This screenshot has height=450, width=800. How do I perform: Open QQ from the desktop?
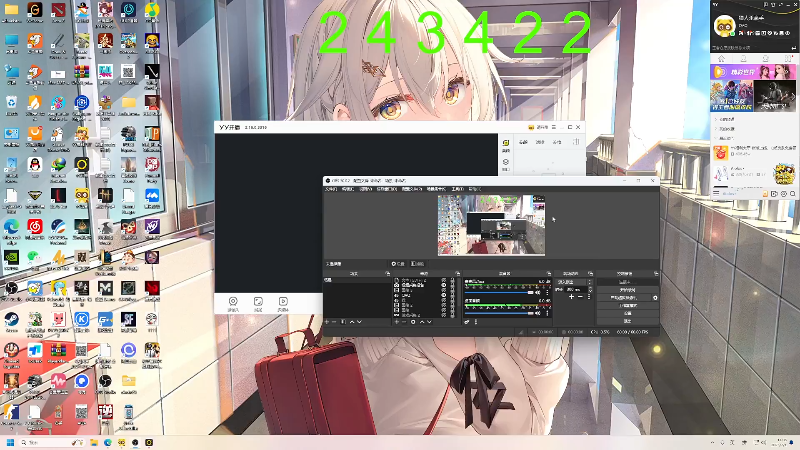35,168
